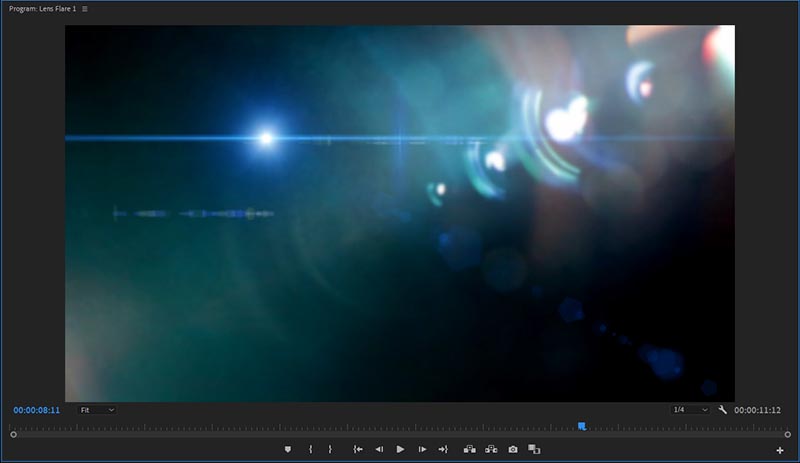The image size is (800, 463).
Task: Step back one frame
Action: (379, 449)
